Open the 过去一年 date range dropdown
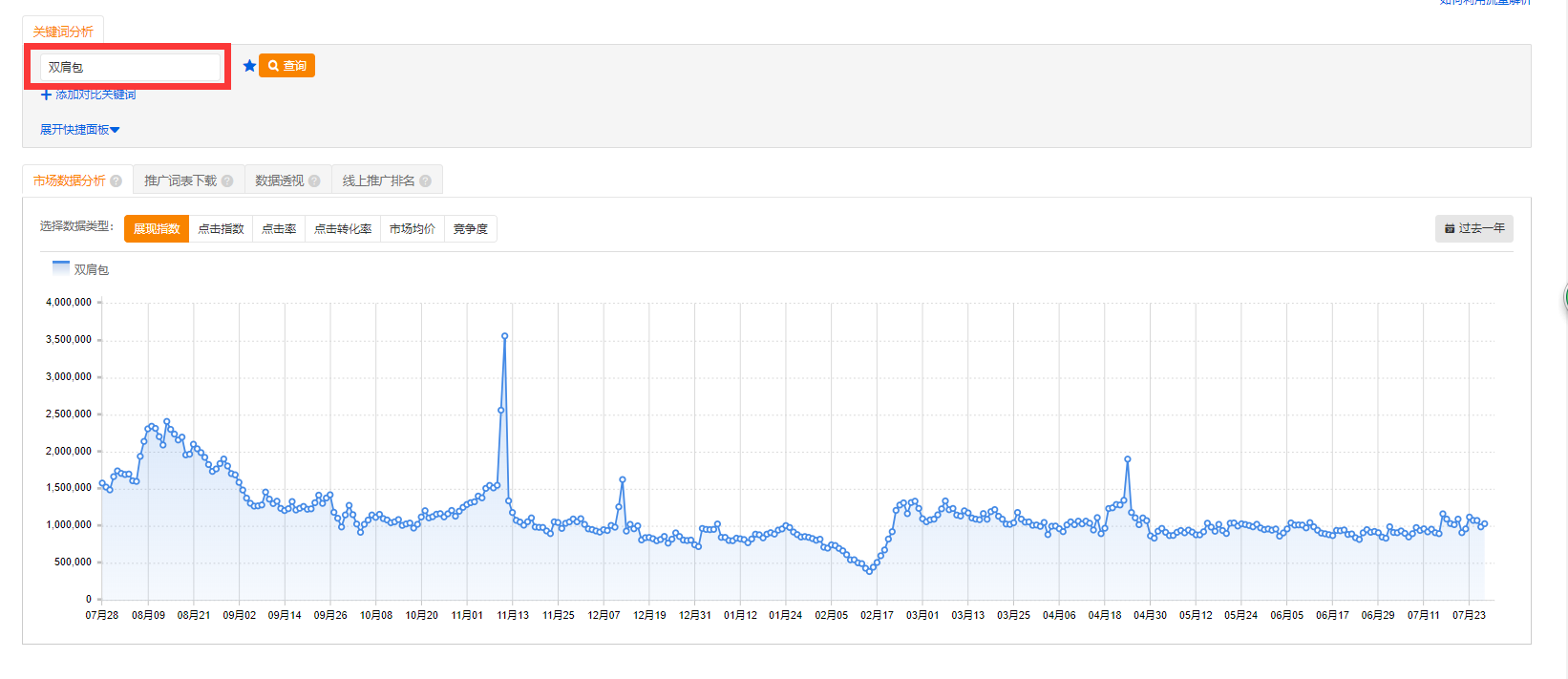The height and width of the screenshot is (679, 1568). point(1473,228)
